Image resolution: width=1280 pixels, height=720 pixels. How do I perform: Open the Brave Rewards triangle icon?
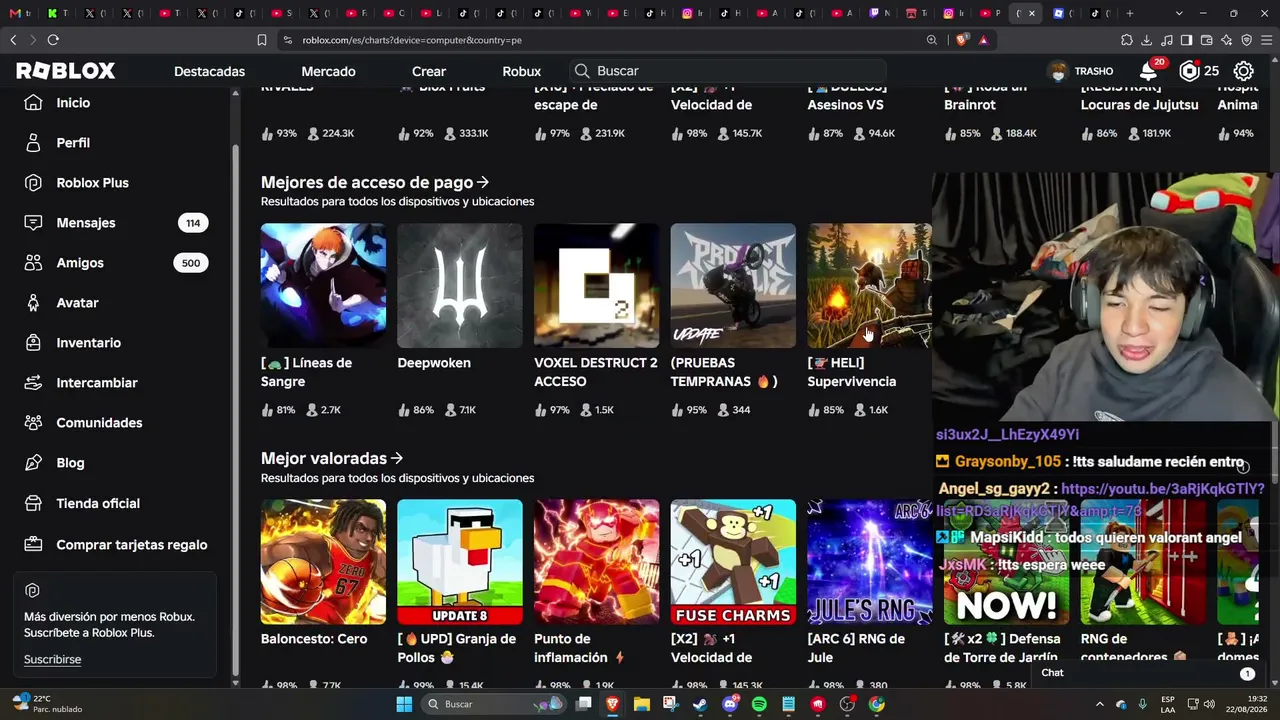pyautogui.click(x=984, y=40)
